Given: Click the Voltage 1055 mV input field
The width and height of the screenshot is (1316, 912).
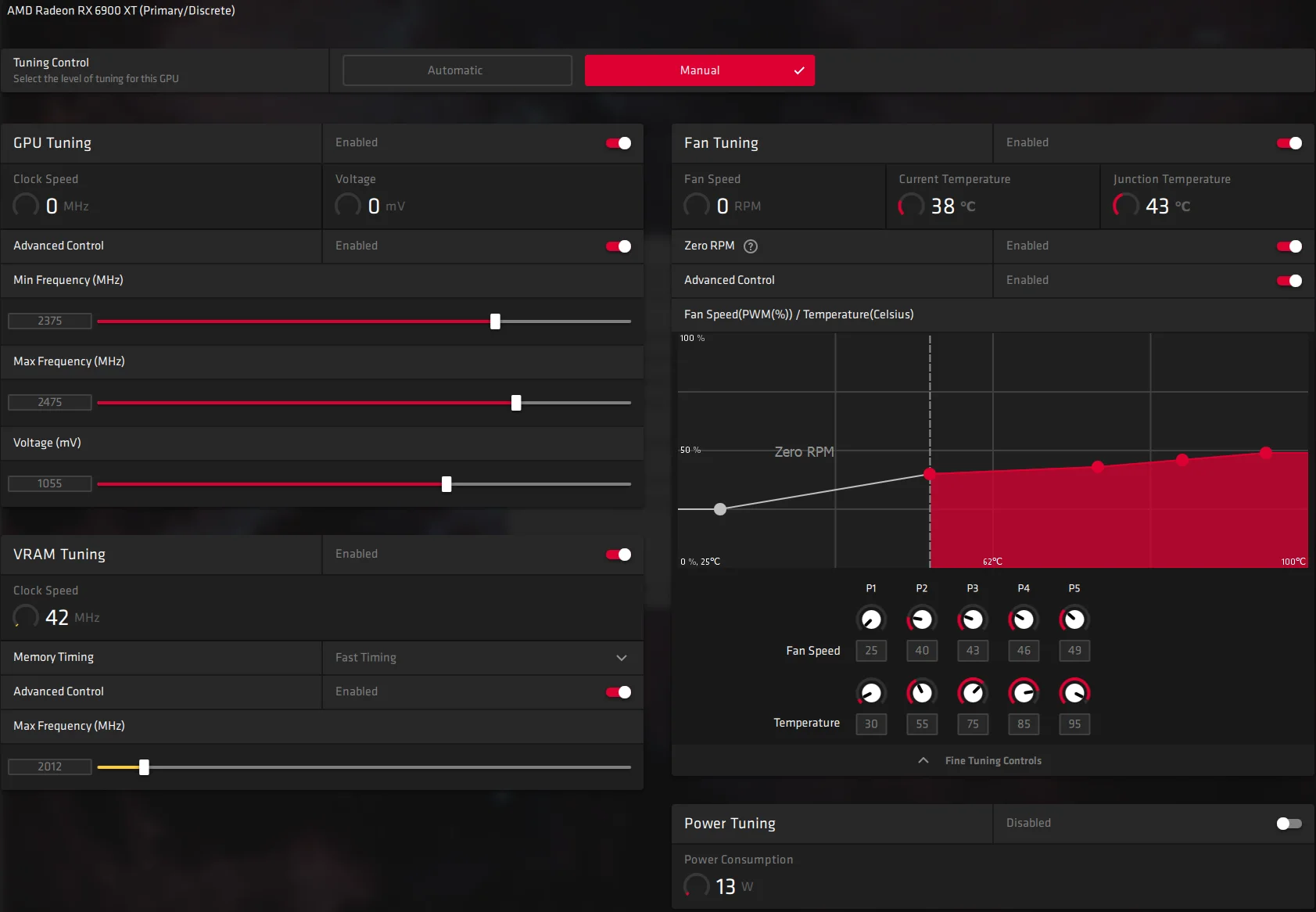Looking at the screenshot, I should coord(50,483).
